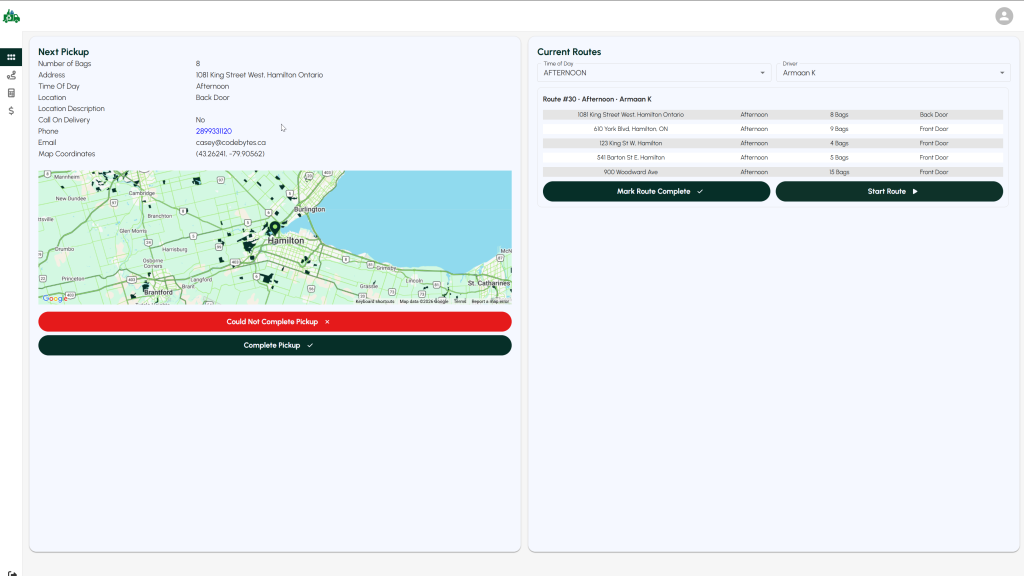Click the Next Pickup heading
Screen dimensions: 1024x576
[x=63, y=52]
